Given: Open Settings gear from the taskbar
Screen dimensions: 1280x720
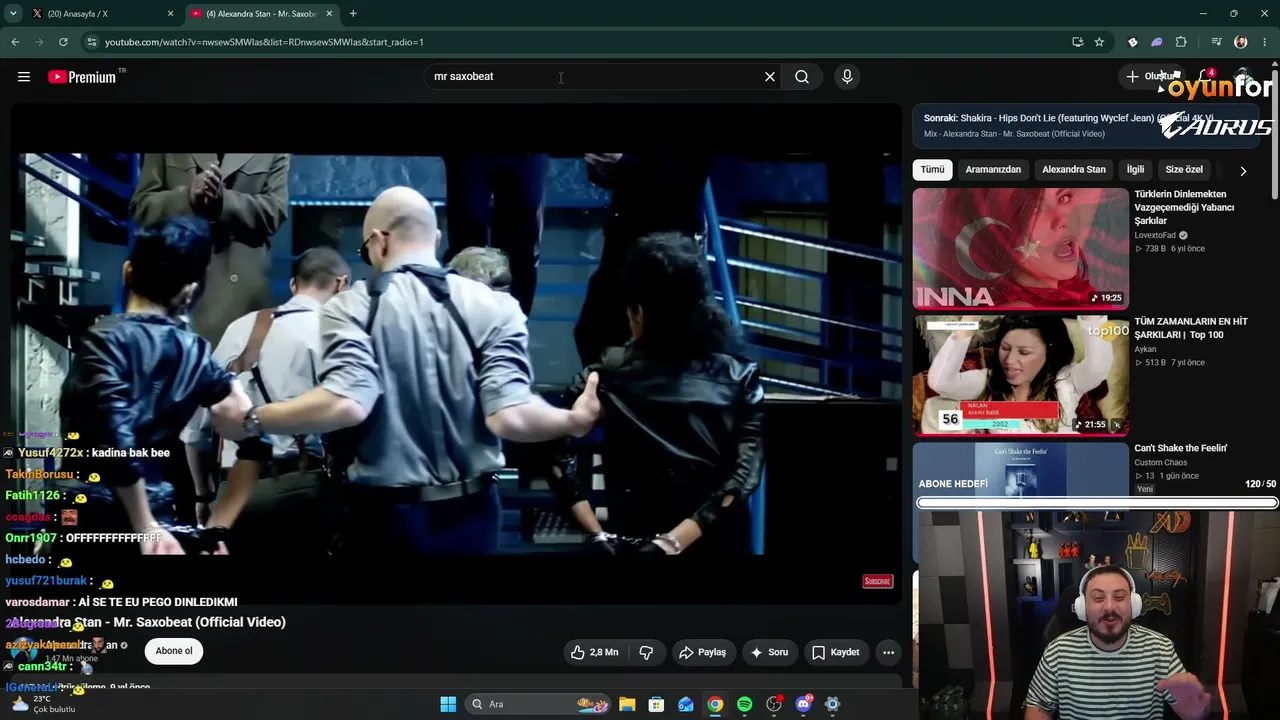Looking at the screenshot, I should [x=832, y=704].
